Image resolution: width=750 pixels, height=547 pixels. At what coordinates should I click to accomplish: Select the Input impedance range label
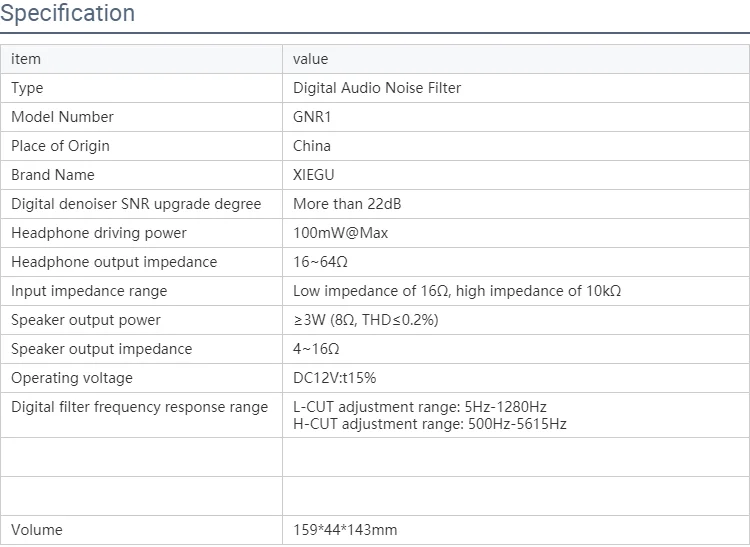pos(89,291)
